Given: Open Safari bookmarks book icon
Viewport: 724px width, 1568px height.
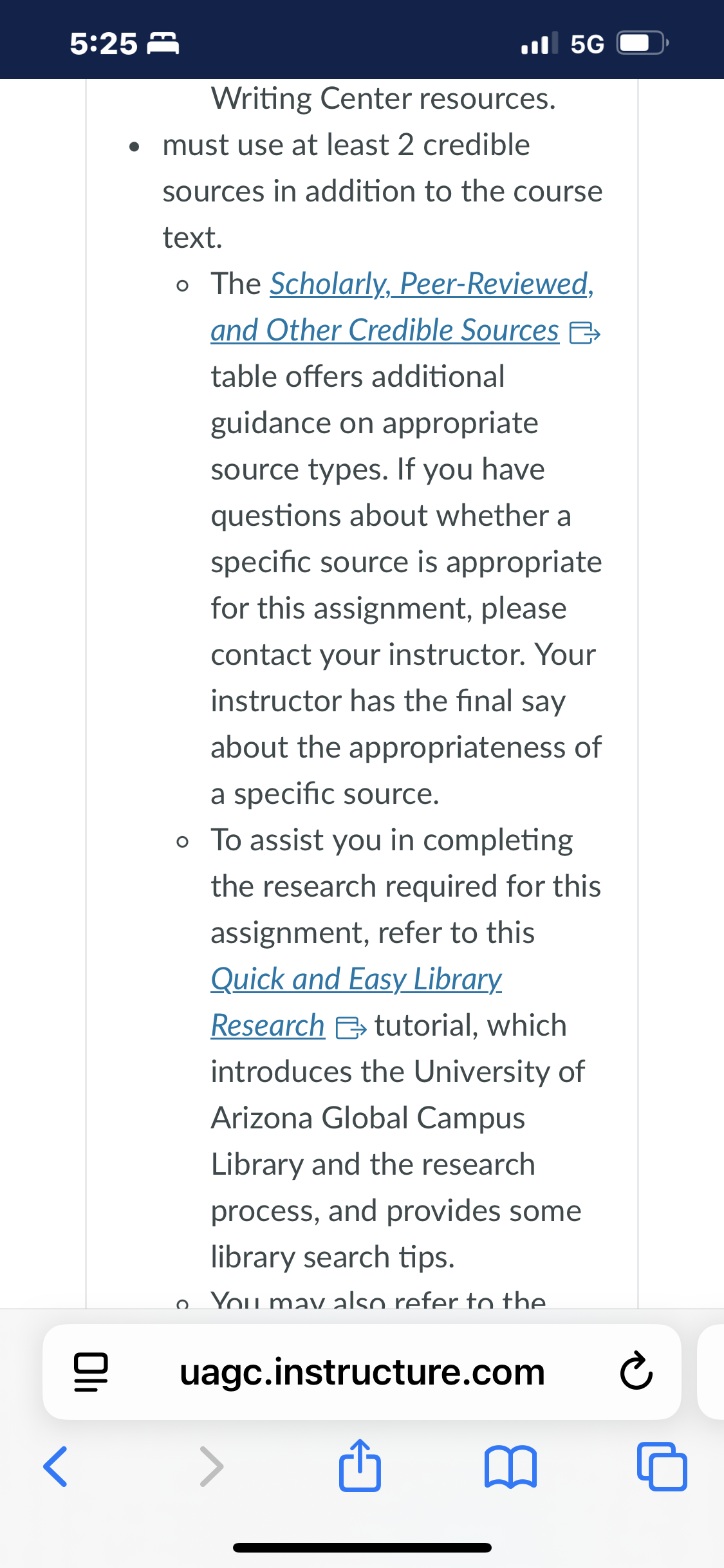Looking at the screenshot, I should tap(510, 1467).
